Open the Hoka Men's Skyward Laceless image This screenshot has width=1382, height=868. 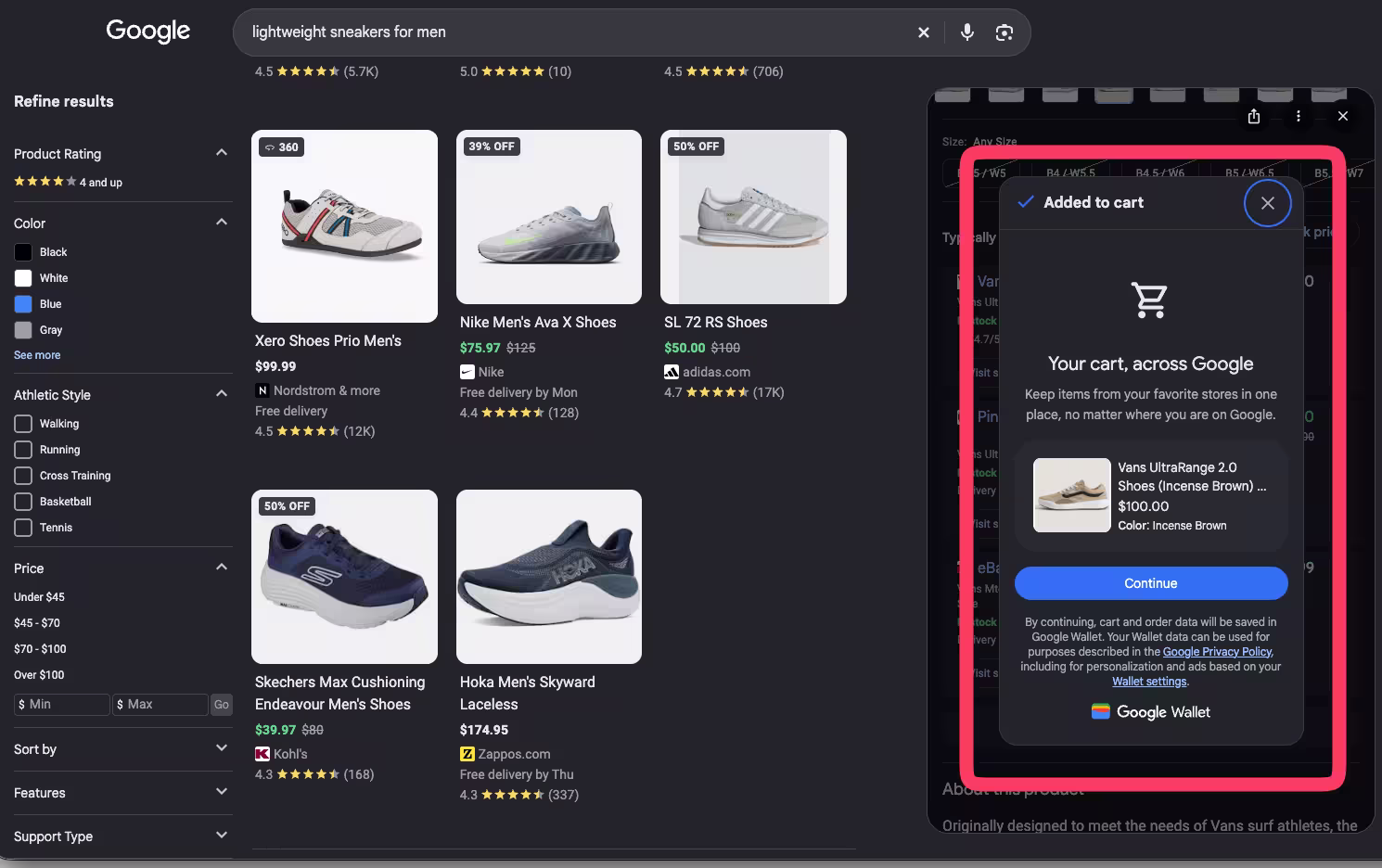click(x=549, y=577)
